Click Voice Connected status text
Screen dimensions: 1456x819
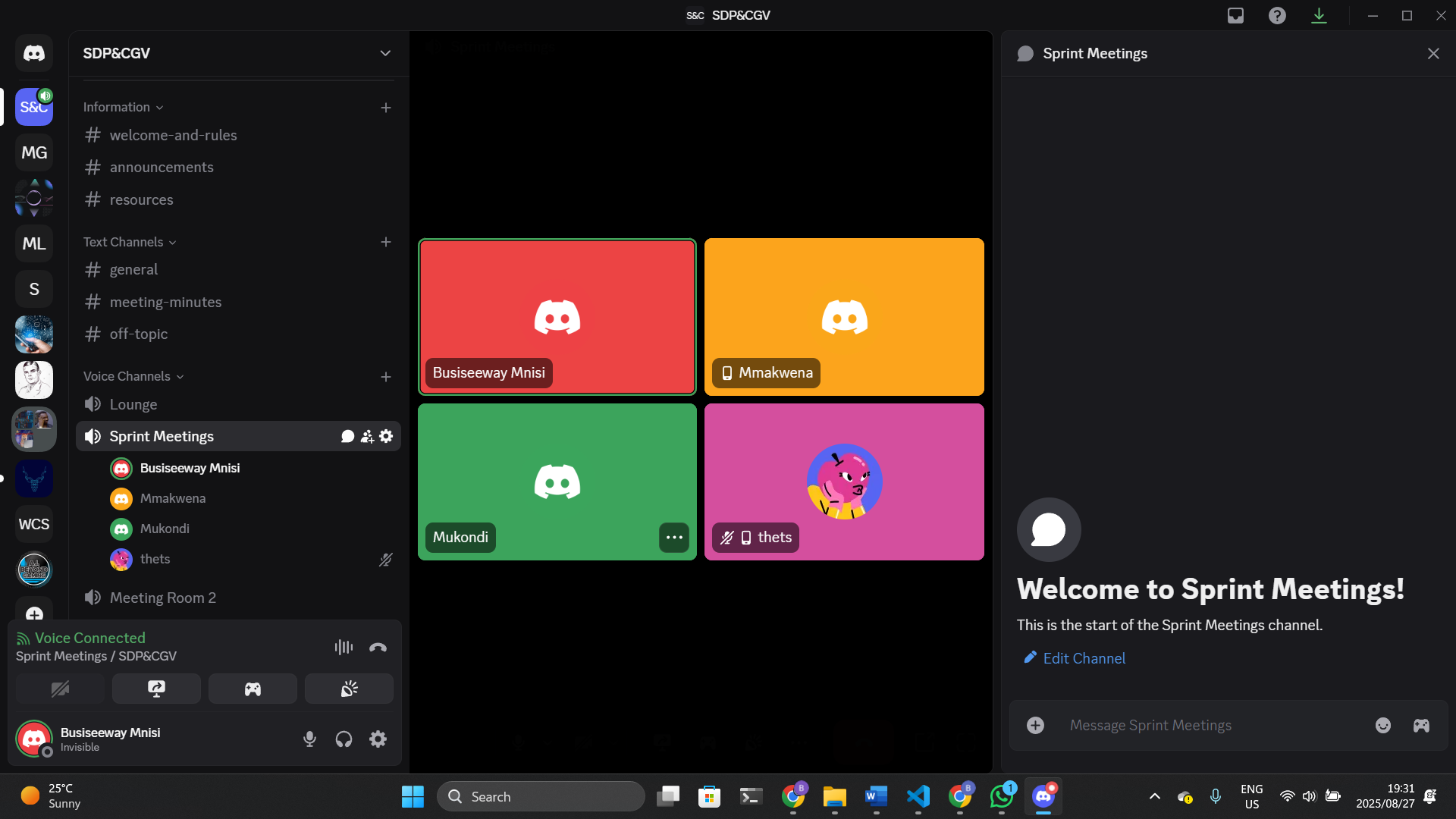89,638
